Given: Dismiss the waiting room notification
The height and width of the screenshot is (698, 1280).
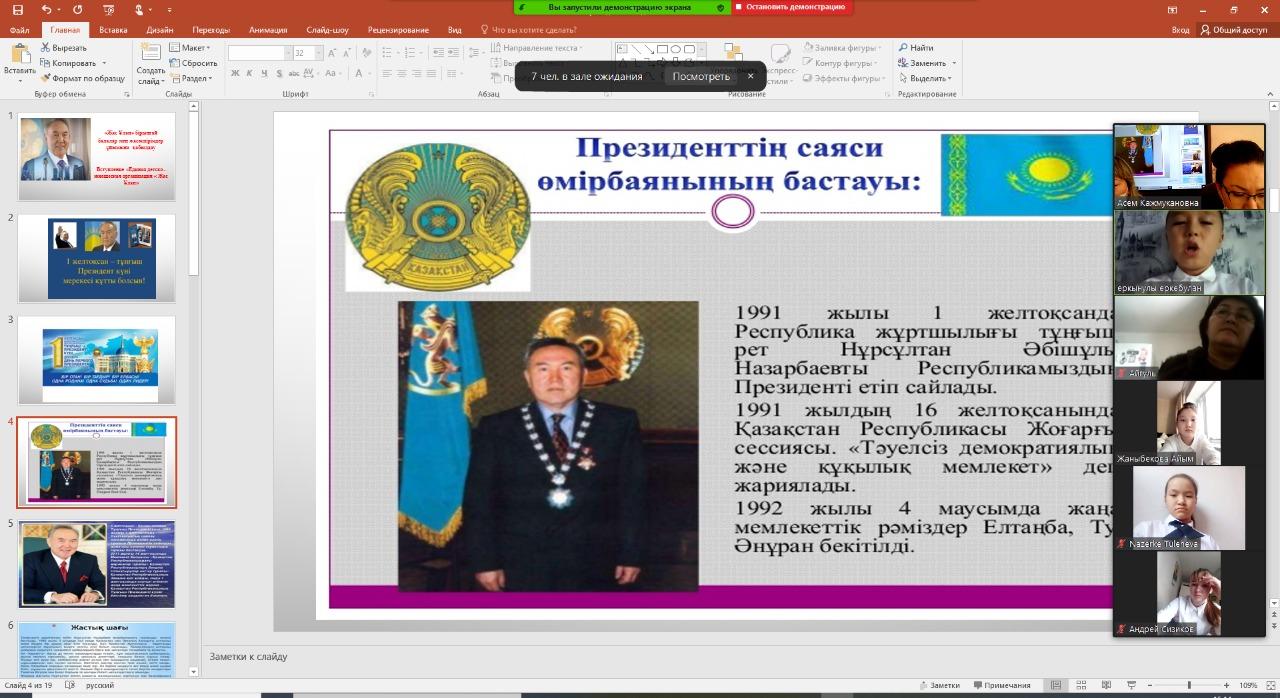Looking at the screenshot, I should click(x=751, y=76).
